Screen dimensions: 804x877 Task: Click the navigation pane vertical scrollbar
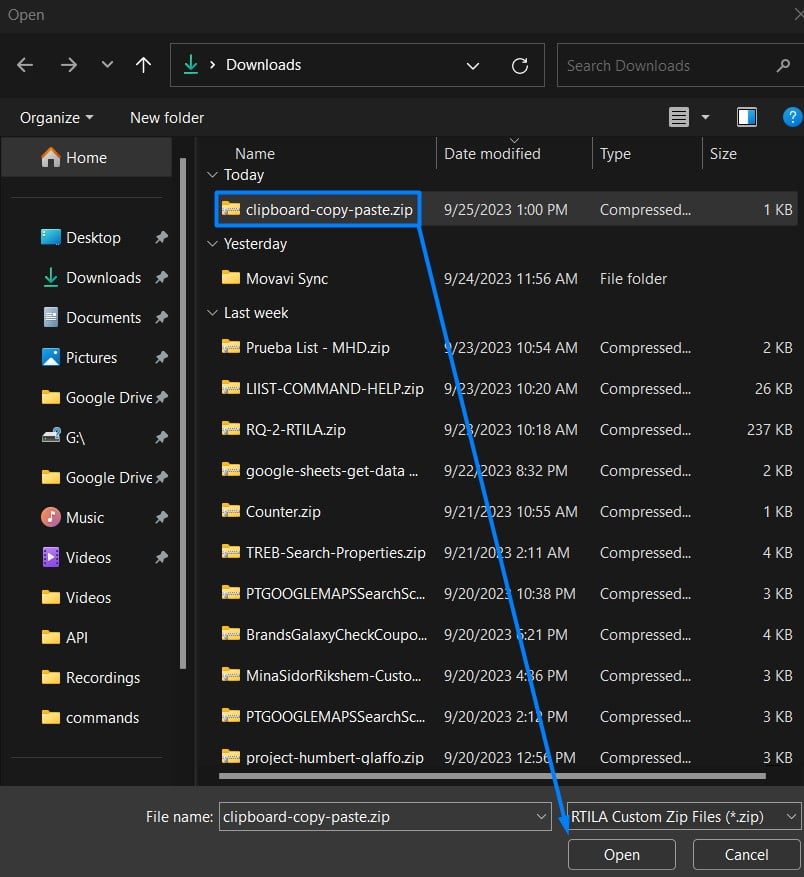pos(183,414)
